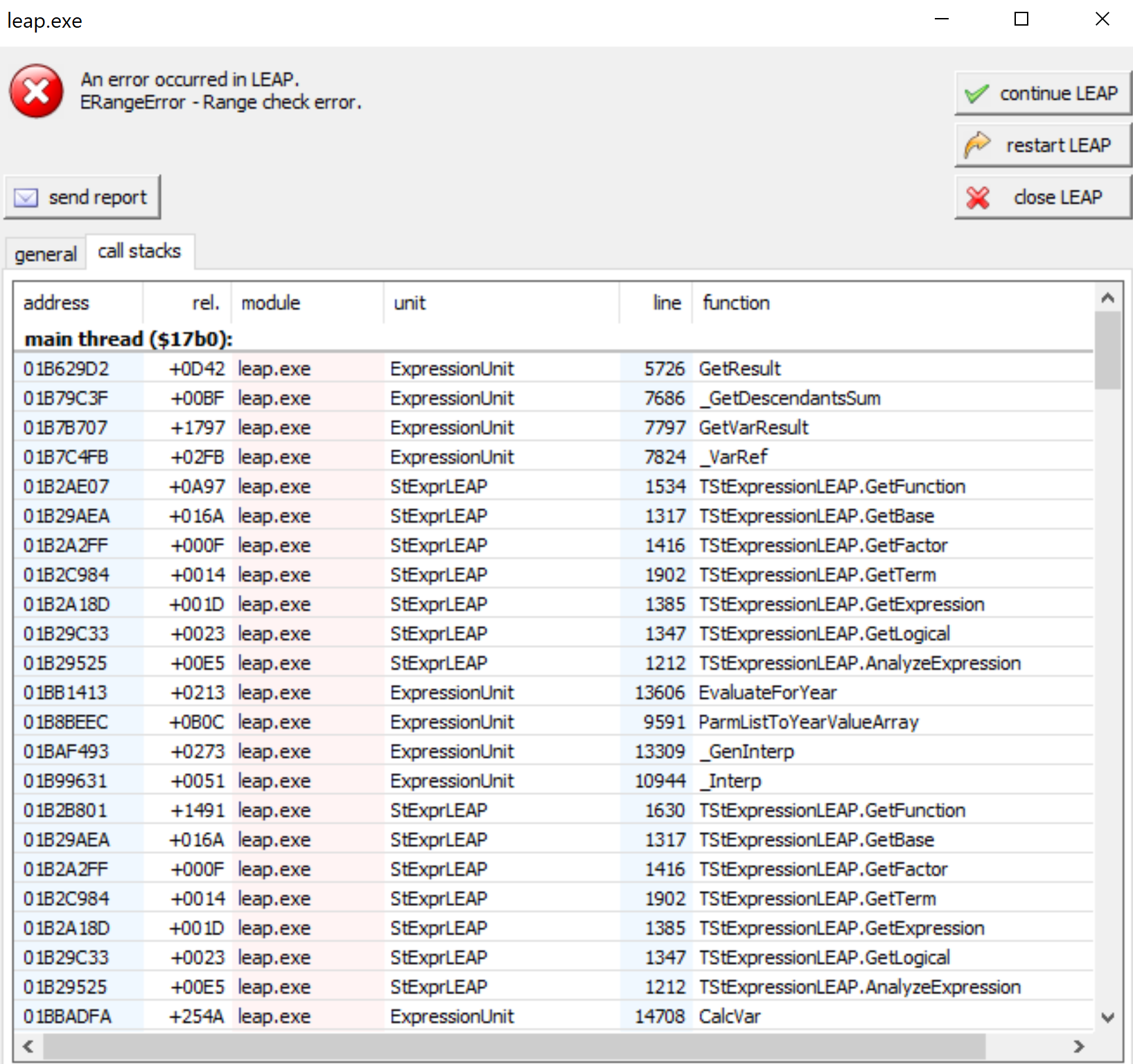Click the function column header

tap(893, 303)
